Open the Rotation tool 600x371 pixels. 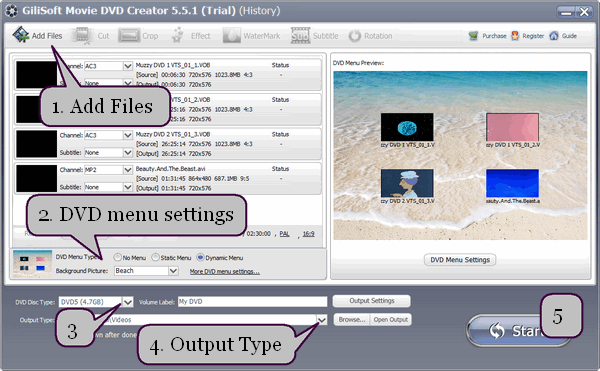point(370,36)
